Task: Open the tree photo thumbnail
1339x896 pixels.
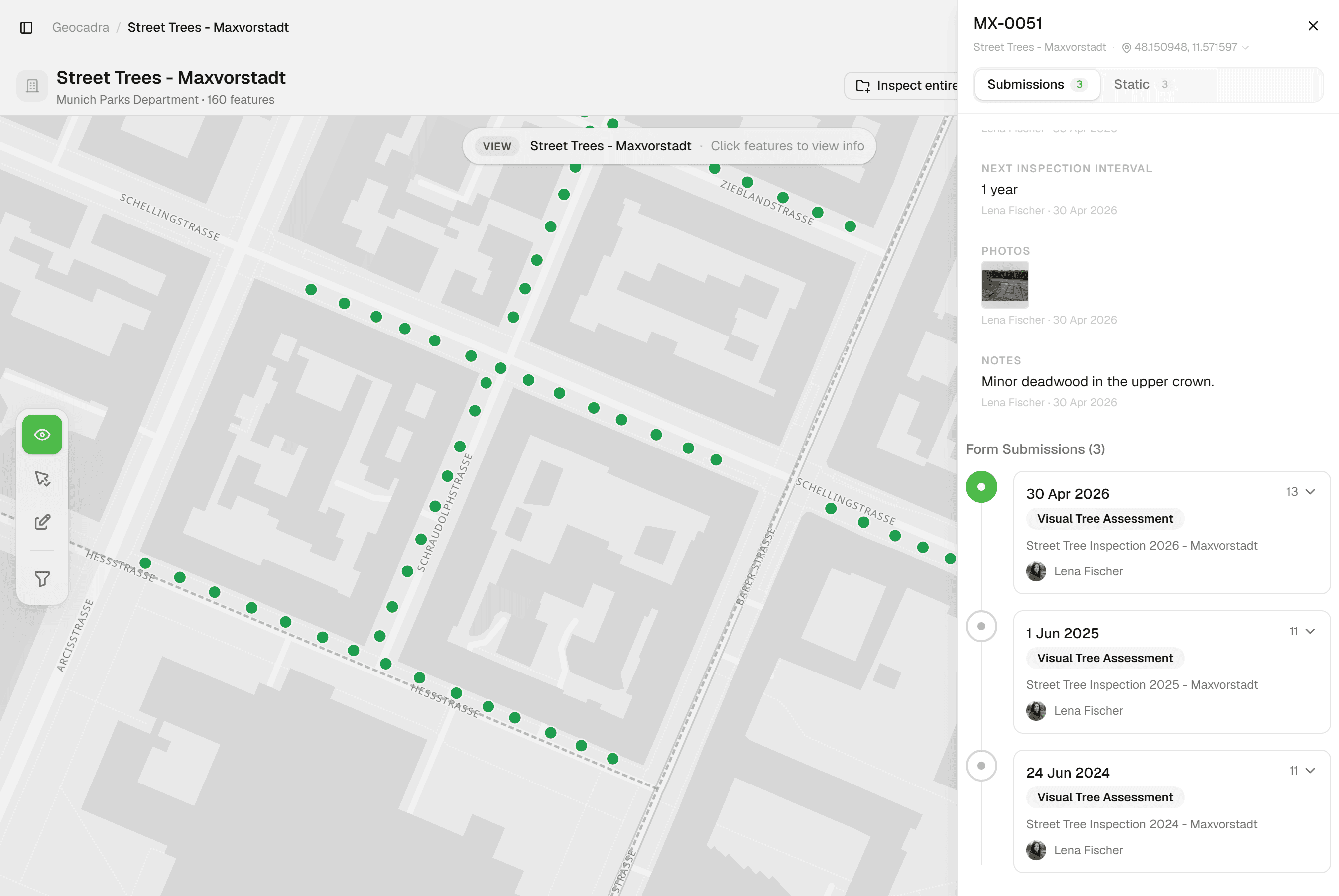Action: (x=1005, y=285)
